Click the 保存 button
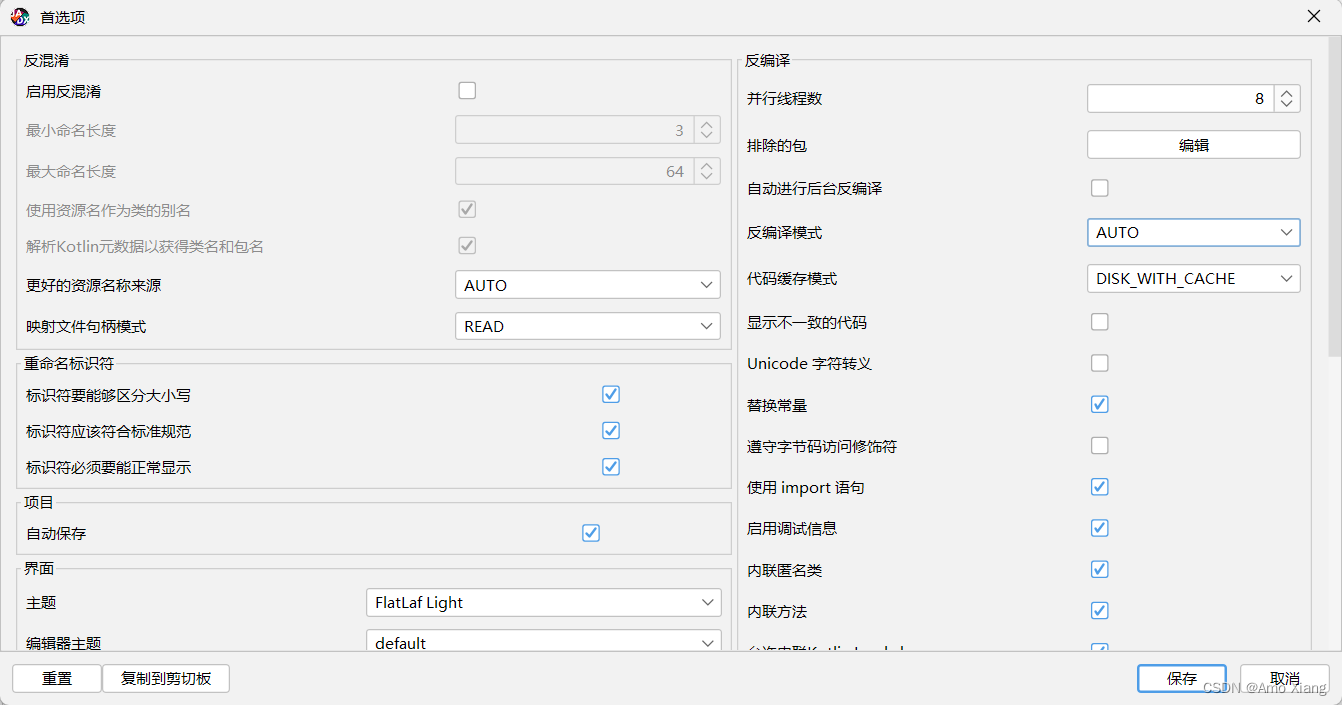1342x705 pixels. pos(1182,679)
